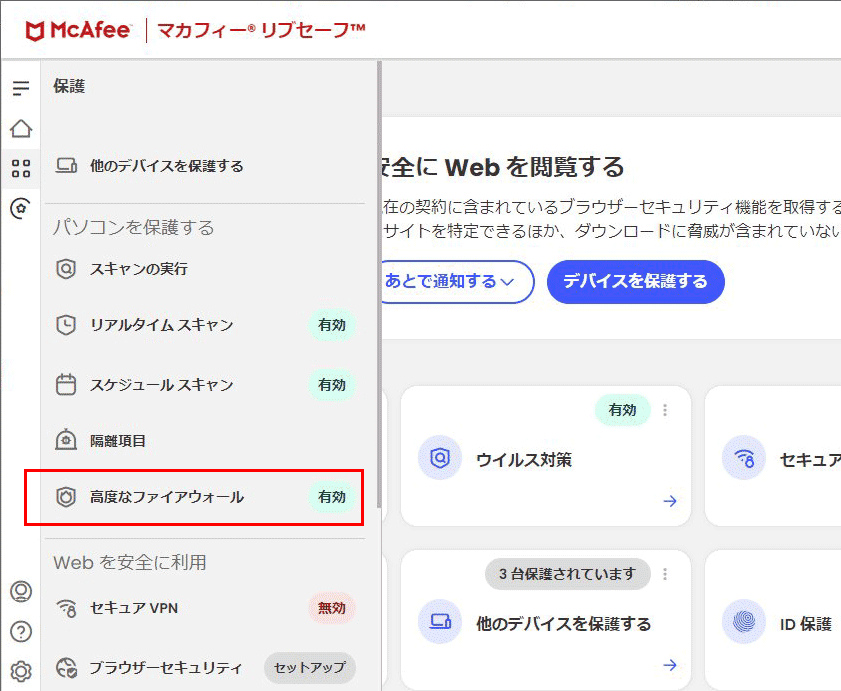Click the スキャンの実行 shield icon
The image size is (841, 691).
tap(66, 268)
